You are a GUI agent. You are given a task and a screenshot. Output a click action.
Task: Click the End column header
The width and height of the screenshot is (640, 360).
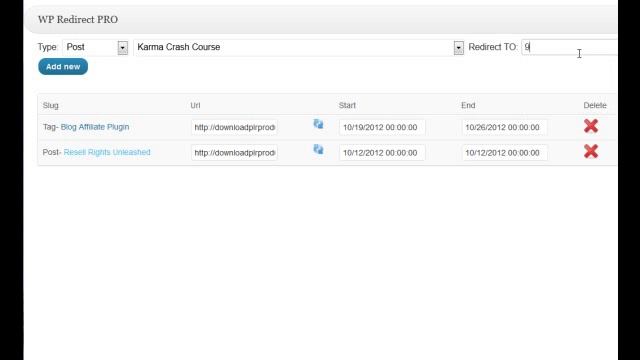point(468,105)
